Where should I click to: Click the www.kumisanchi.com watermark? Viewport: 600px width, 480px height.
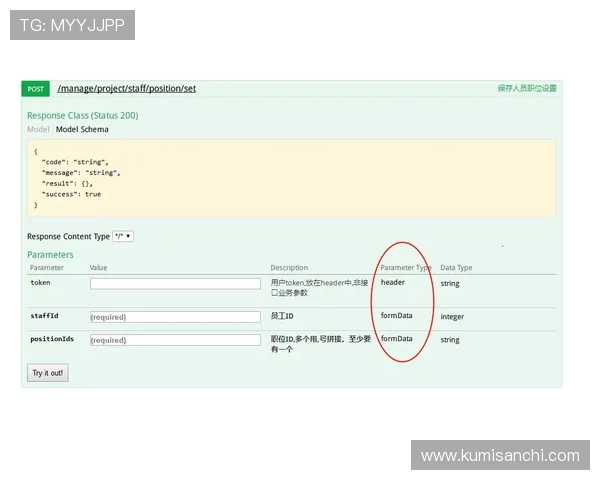pos(499,456)
